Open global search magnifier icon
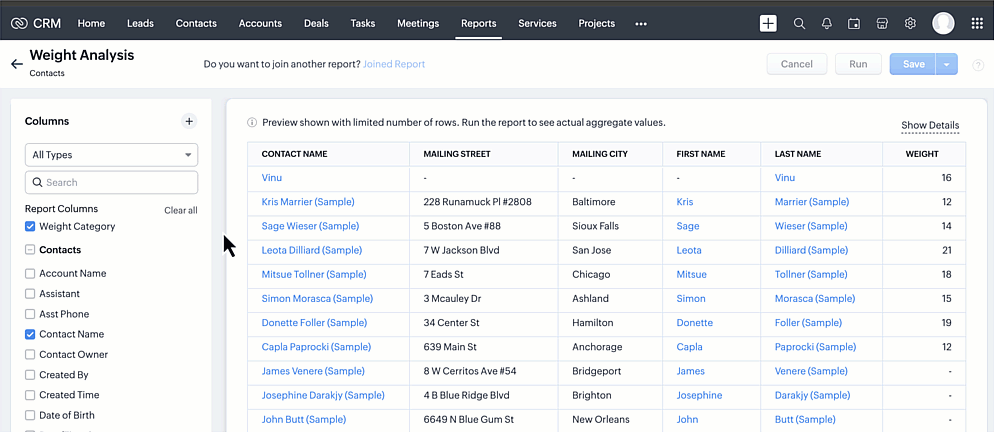The width and height of the screenshot is (994, 432). pyautogui.click(x=799, y=23)
